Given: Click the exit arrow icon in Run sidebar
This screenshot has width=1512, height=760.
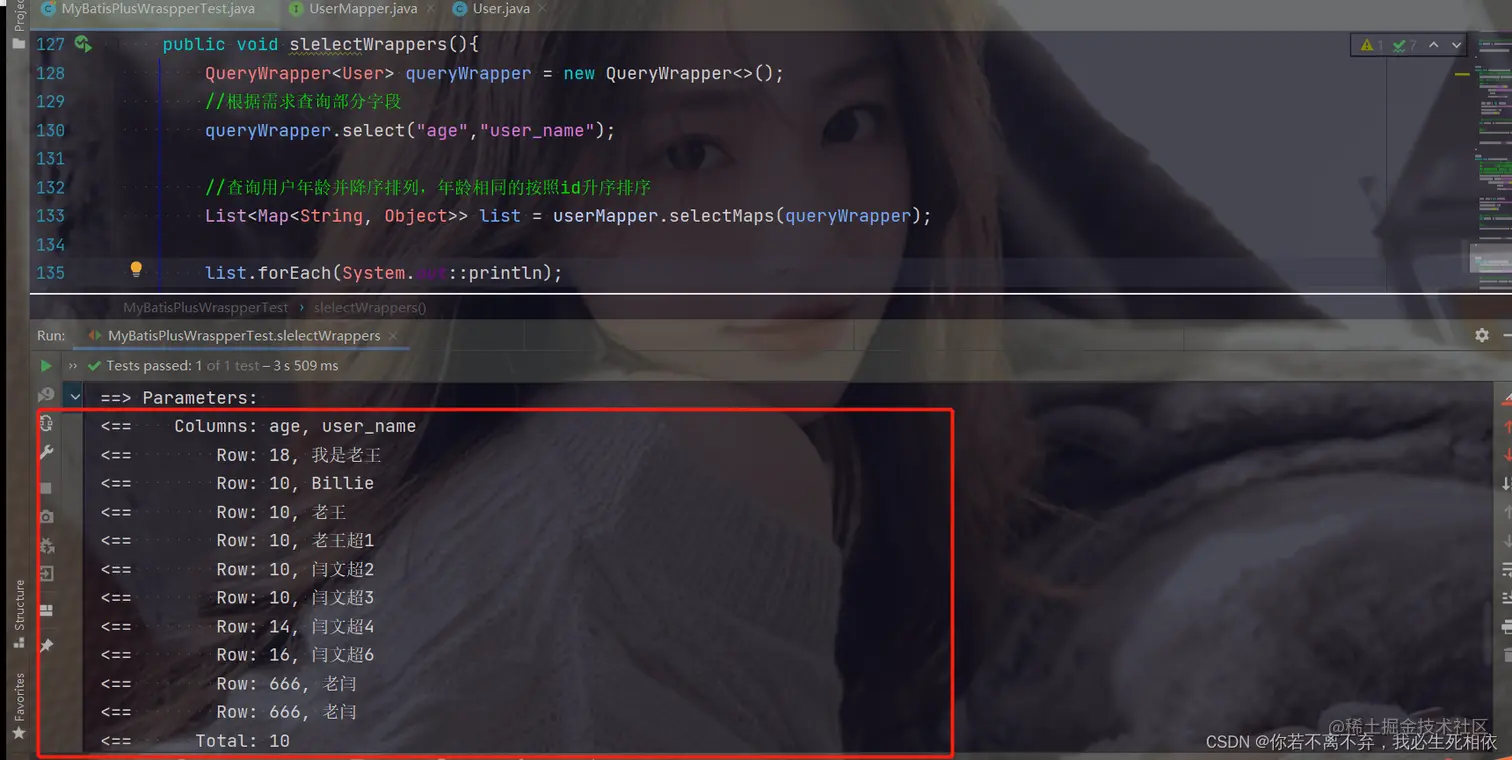Looking at the screenshot, I should [x=46, y=574].
